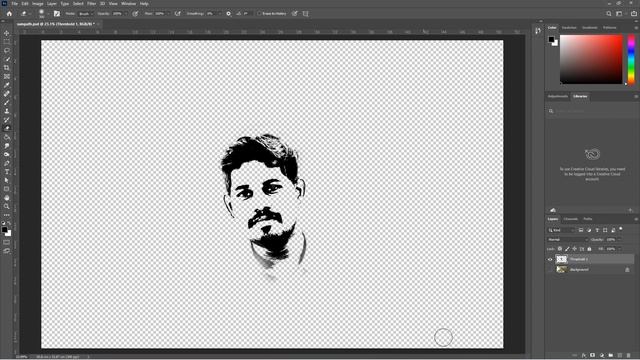640x360 pixels.
Task: Select the Eraser tool in toolbox
Action: [7, 128]
